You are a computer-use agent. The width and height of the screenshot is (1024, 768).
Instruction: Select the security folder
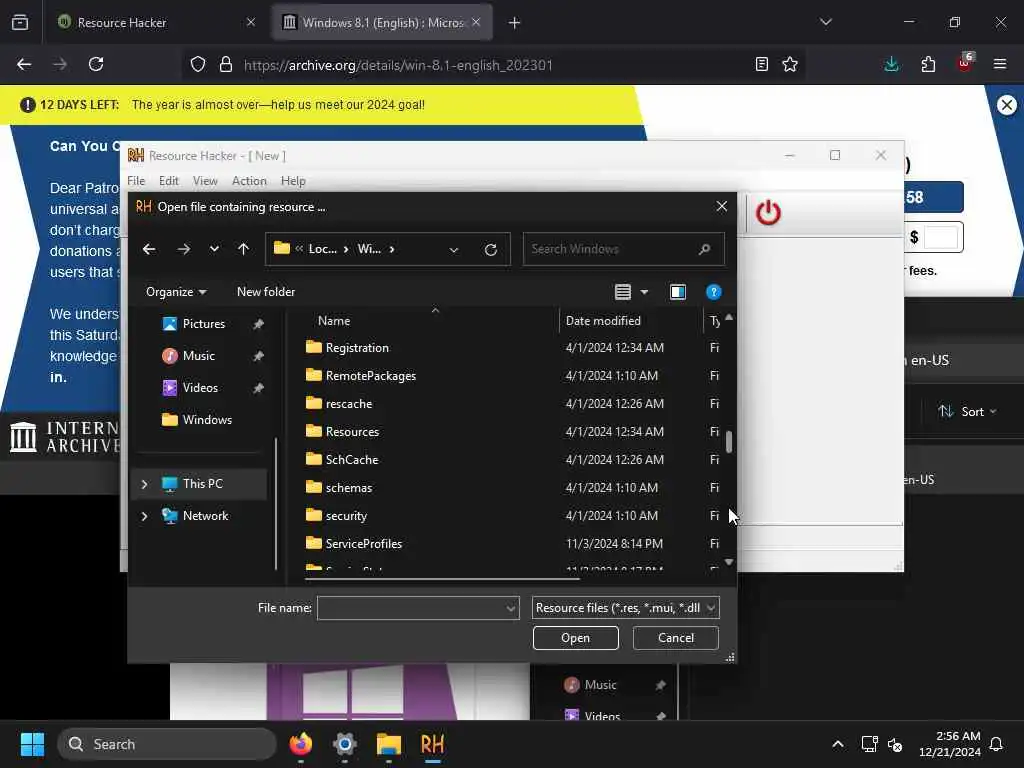click(345, 517)
